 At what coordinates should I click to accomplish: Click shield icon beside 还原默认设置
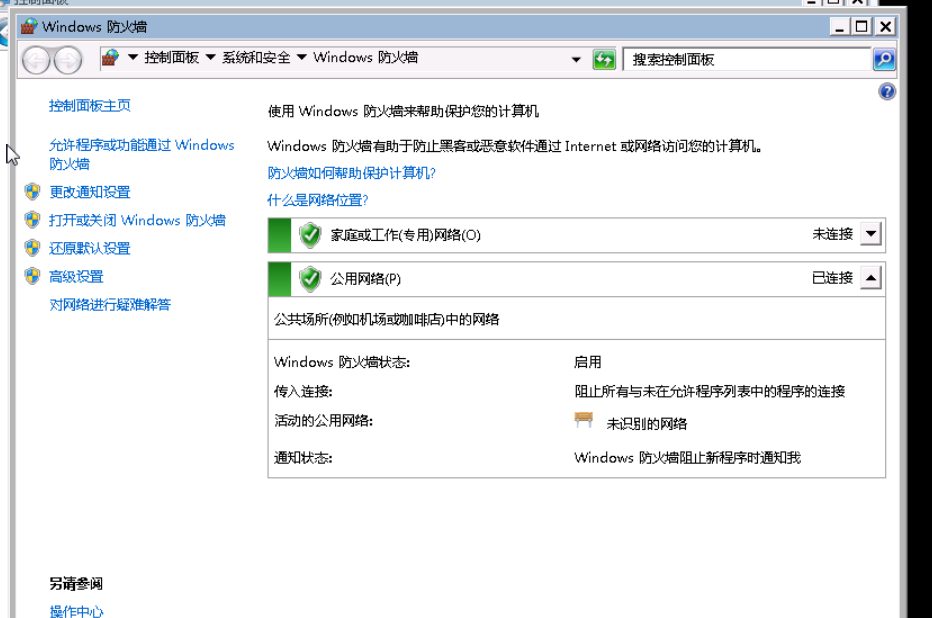[x=32, y=248]
